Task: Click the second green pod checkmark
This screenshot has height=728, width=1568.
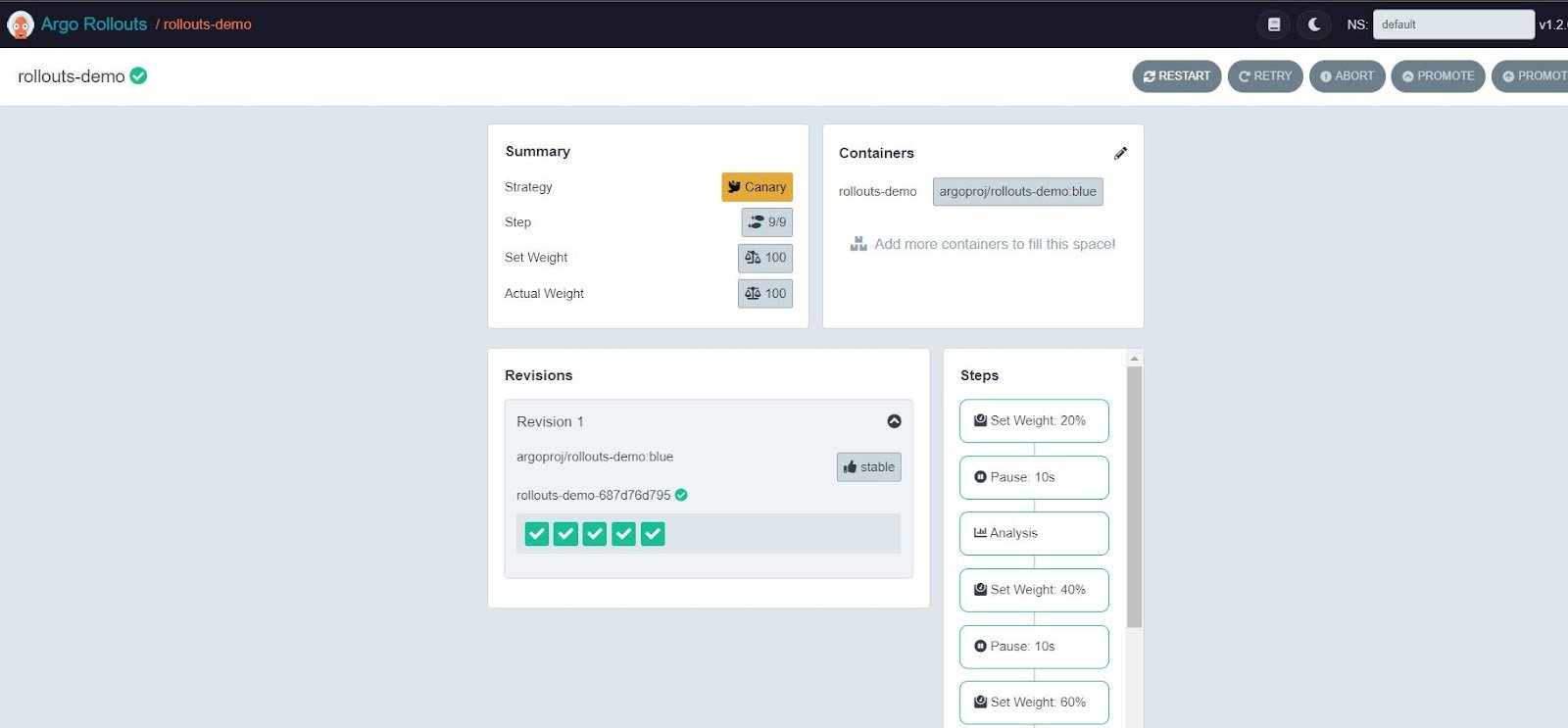Action: [x=565, y=534]
